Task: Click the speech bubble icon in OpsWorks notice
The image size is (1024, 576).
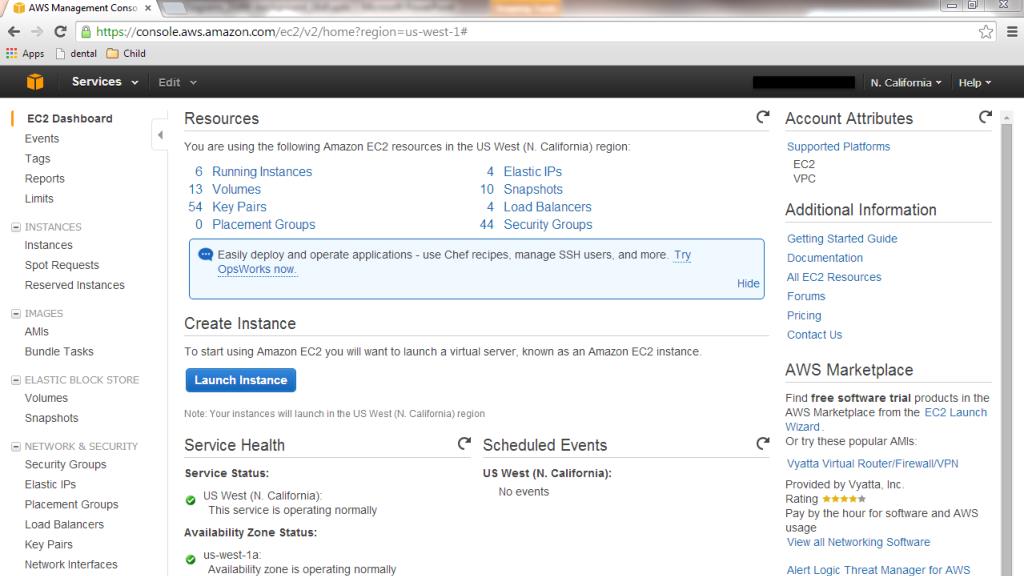Action: pyautogui.click(x=205, y=254)
